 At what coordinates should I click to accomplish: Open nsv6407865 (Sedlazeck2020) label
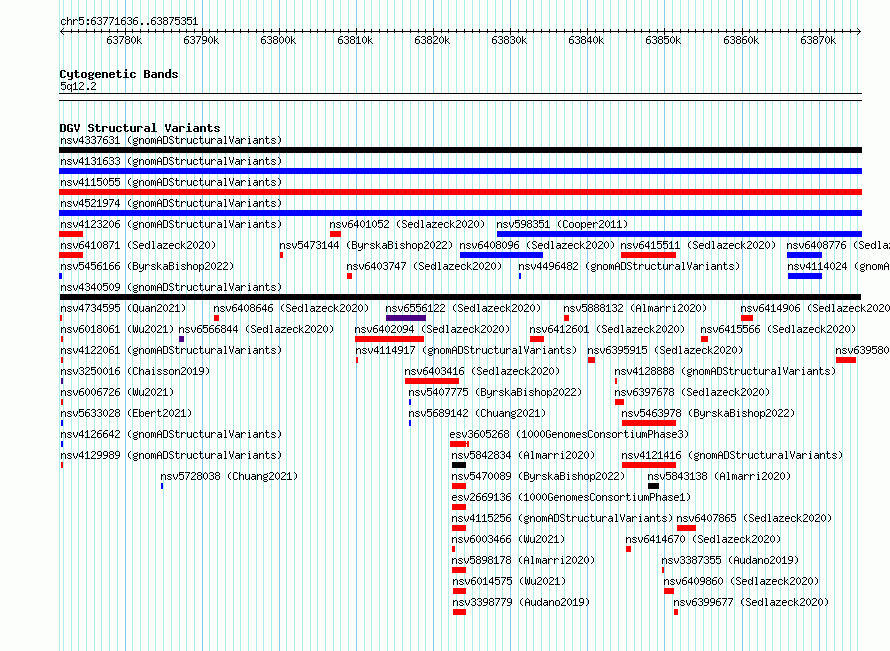coord(754,518)
